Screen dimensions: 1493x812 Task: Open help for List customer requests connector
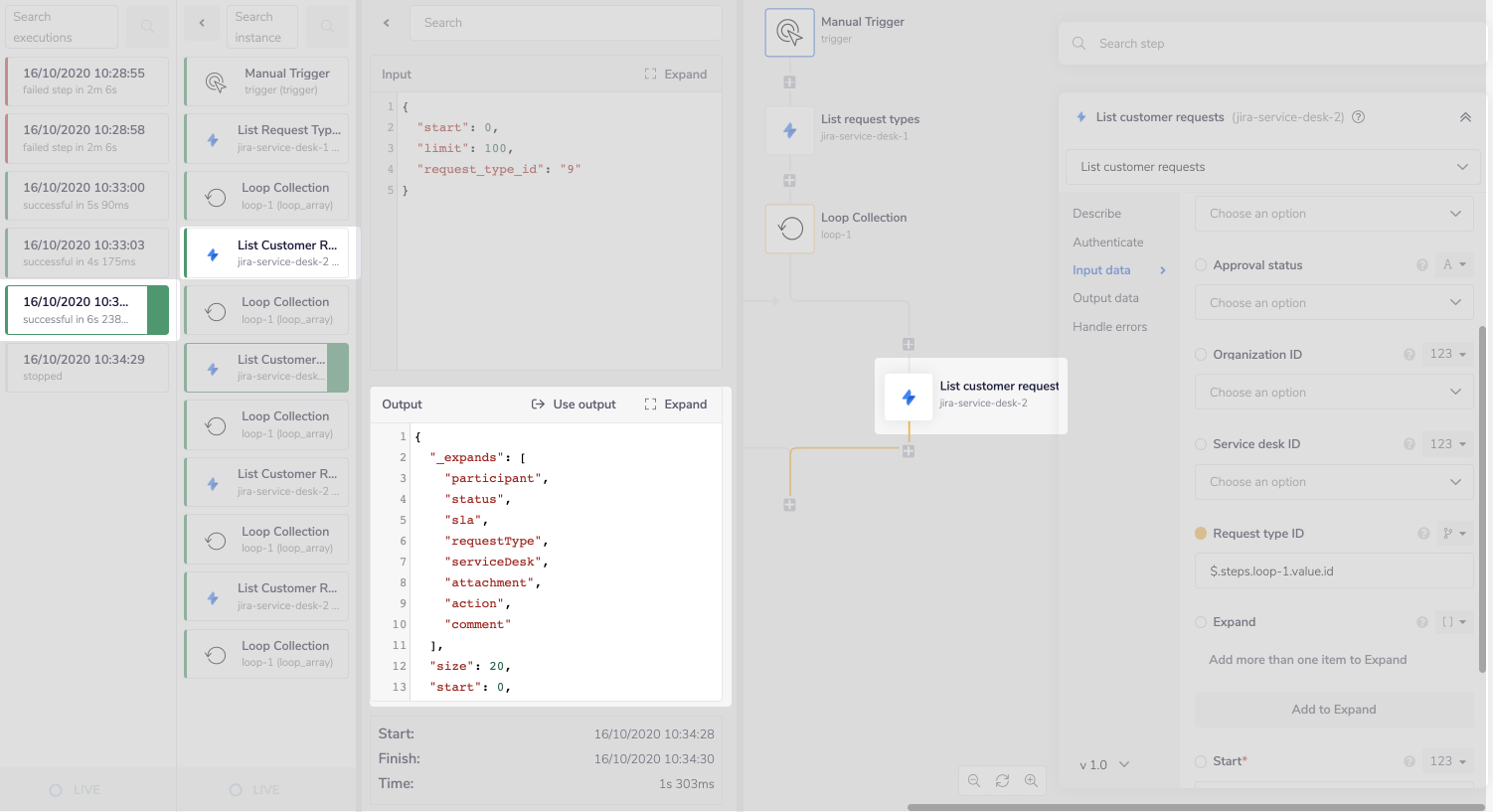point(1358,116)
